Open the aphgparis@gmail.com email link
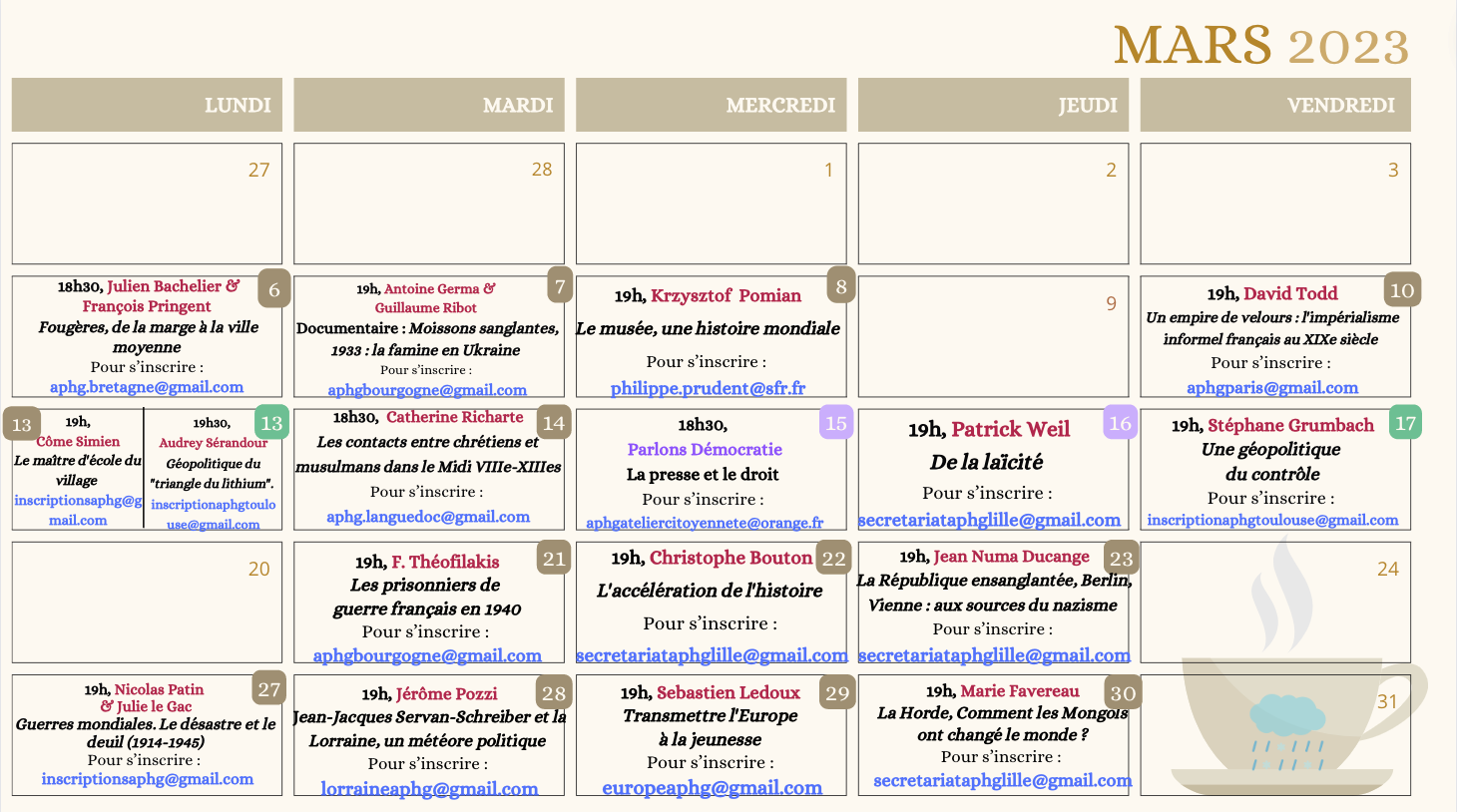 coord(1271,388)
